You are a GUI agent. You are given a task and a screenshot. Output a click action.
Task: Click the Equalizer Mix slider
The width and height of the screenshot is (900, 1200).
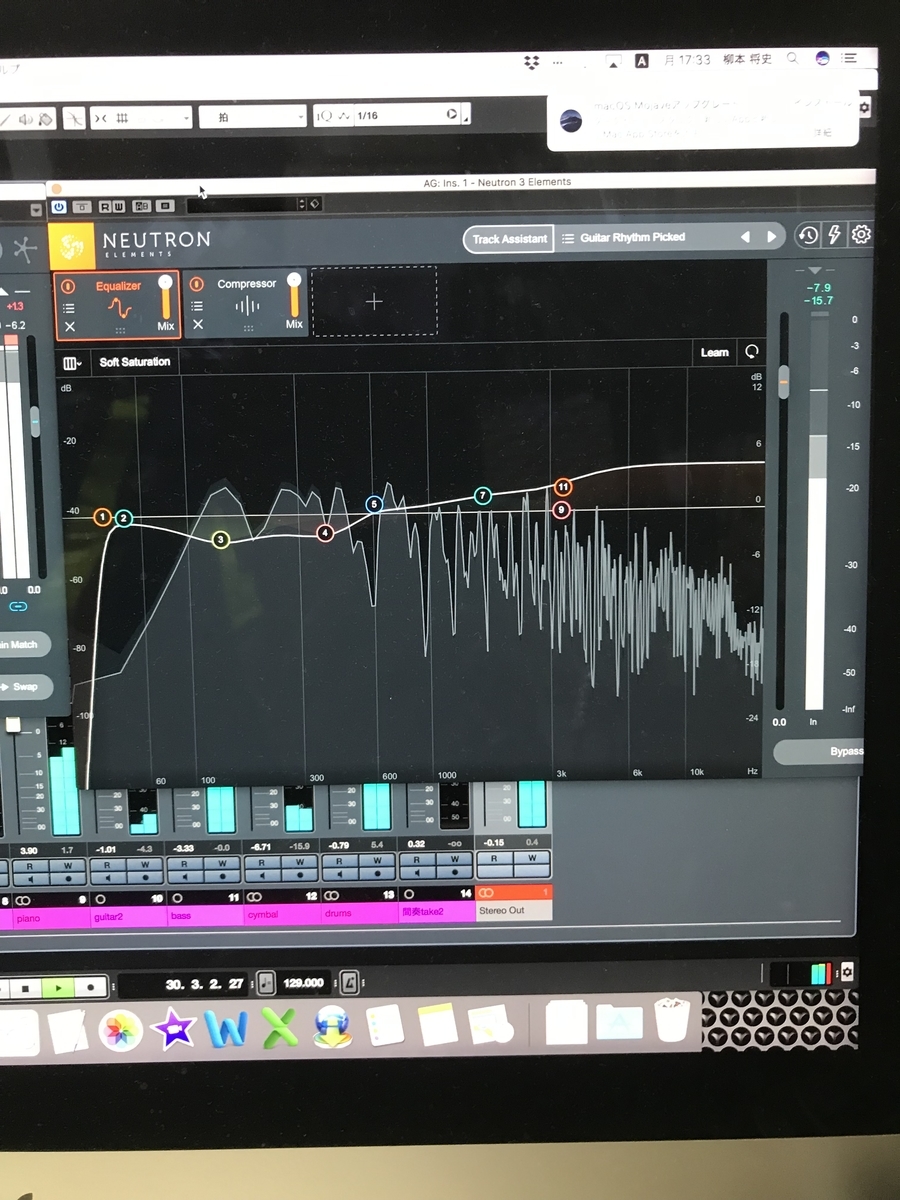click(166, 297)
